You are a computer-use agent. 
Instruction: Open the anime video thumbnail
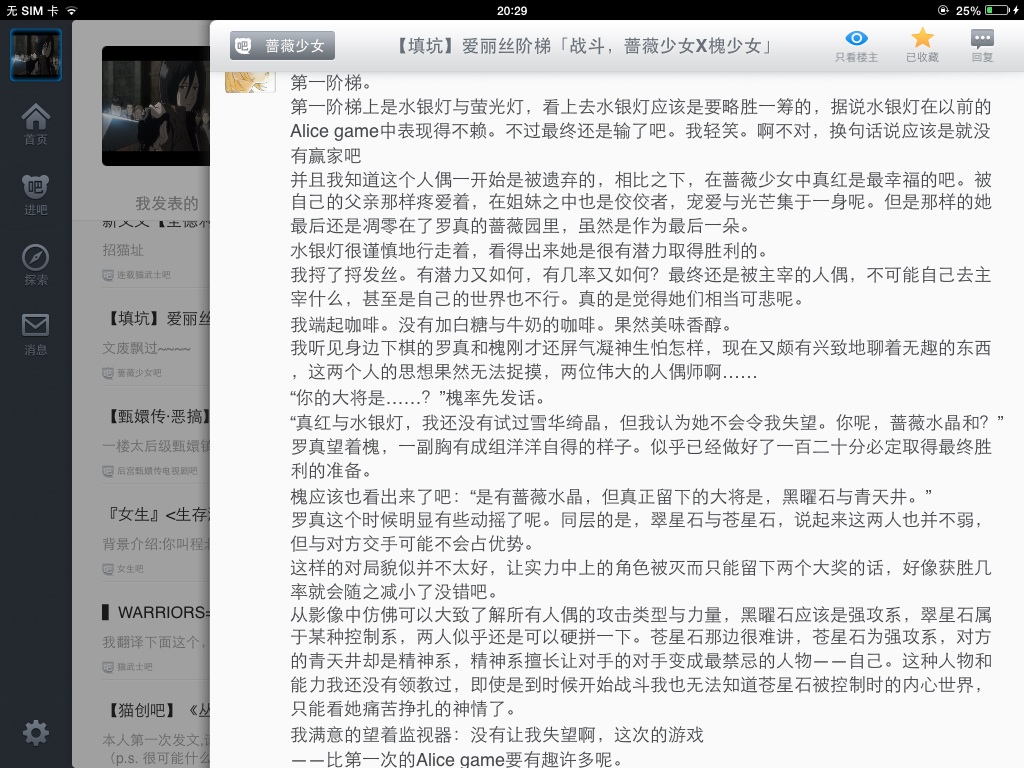[x=156, y=105]
